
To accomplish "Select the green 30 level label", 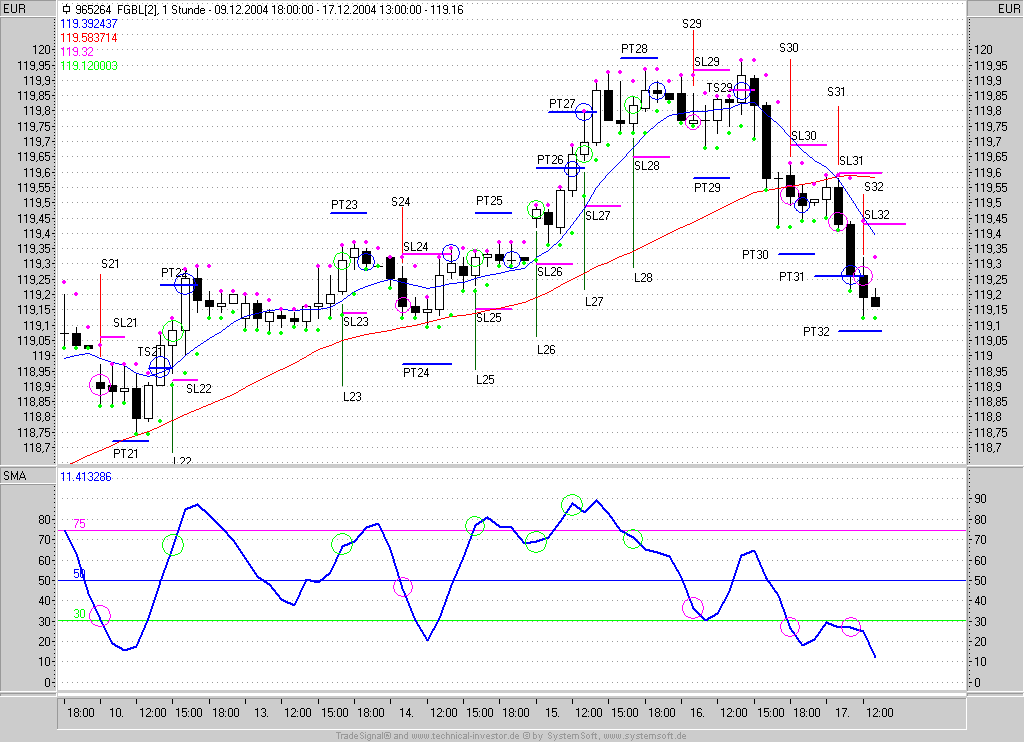I will tap(79, 614).
